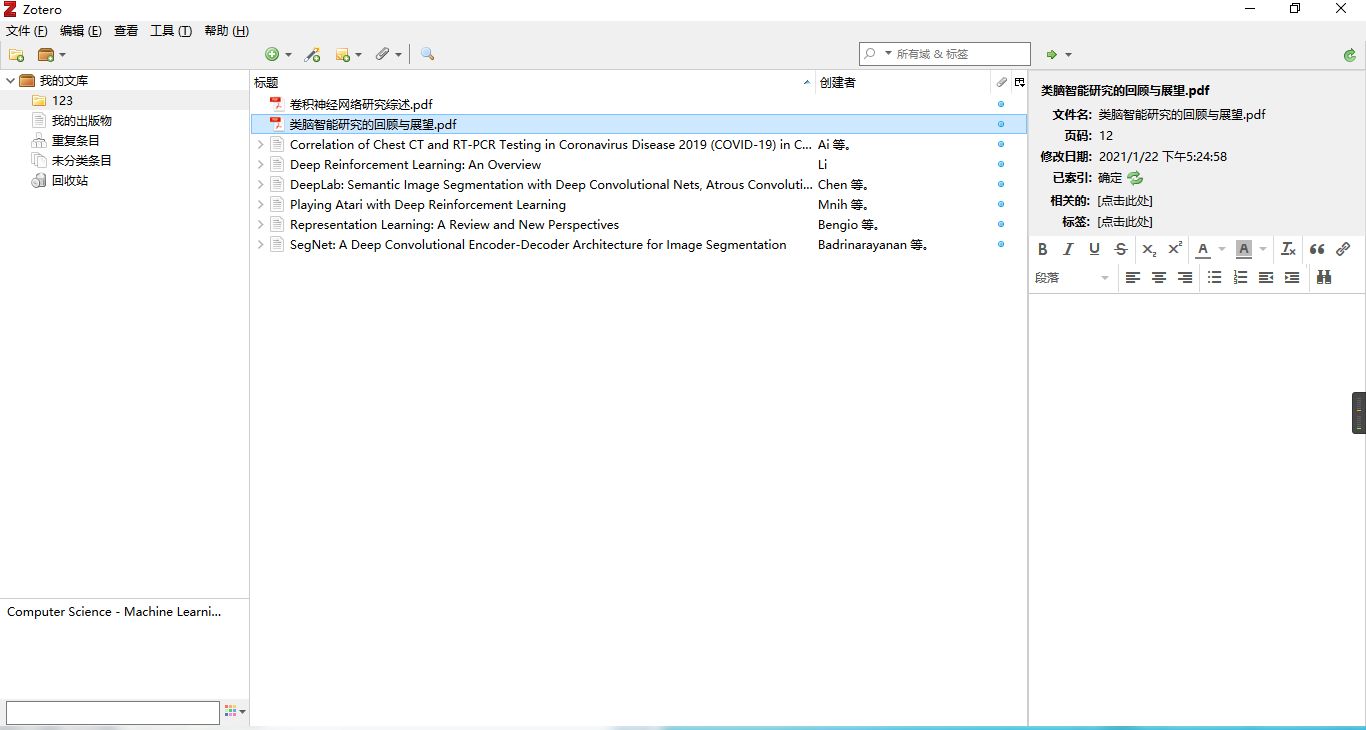Image resolution: width=1366 pixels, height=730 pixels.
Task: Sort items by the 创建者 column header
Action: [x=902, y=82]
